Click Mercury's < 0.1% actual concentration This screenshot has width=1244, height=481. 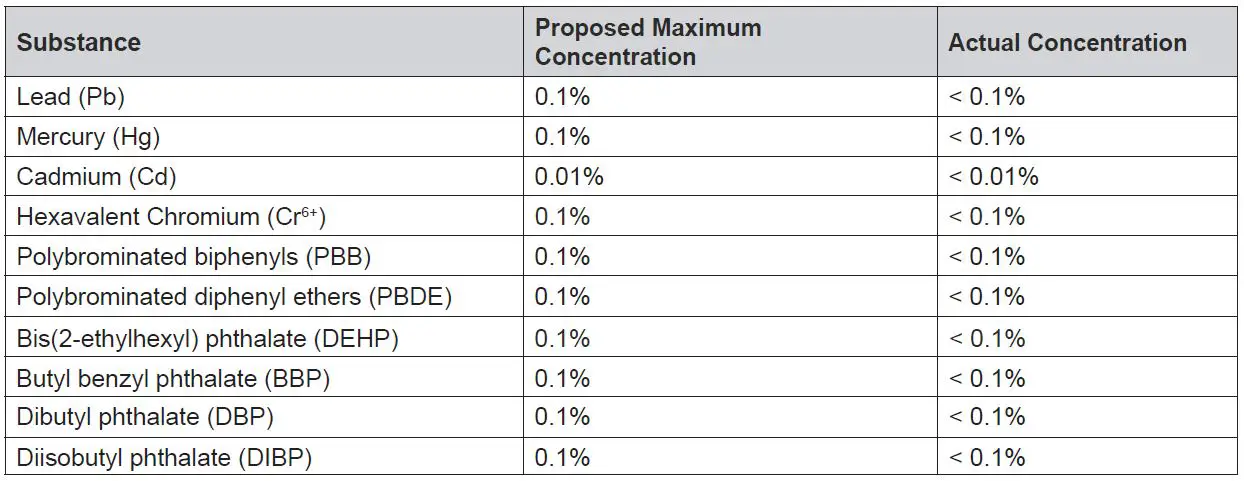[987, 137]
